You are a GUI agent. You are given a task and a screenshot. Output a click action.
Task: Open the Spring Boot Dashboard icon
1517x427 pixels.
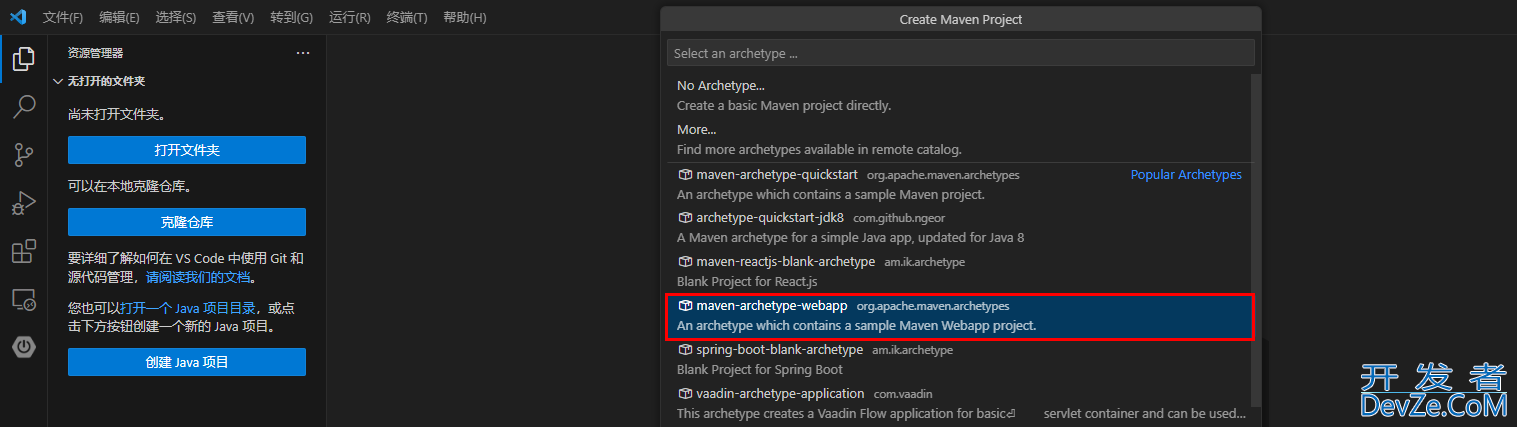click(24, 347)
